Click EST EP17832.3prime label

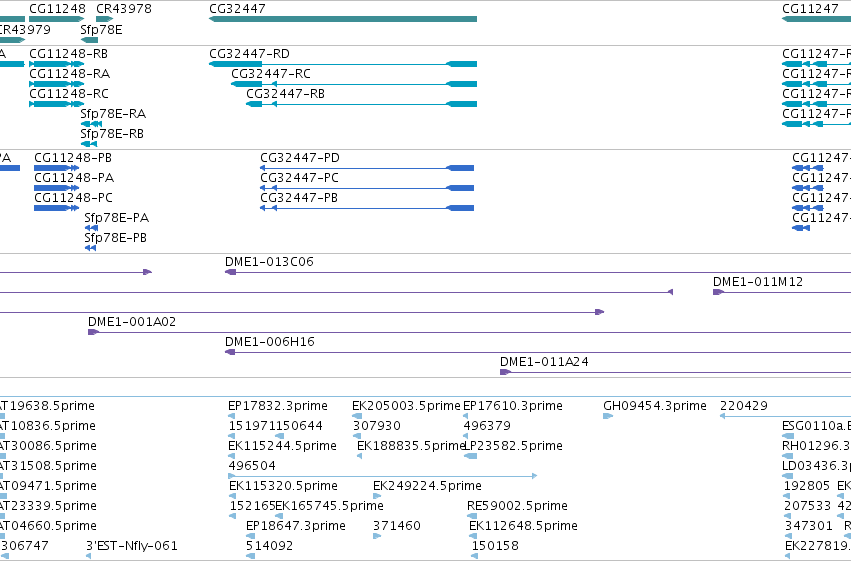[x=278, y=406]
